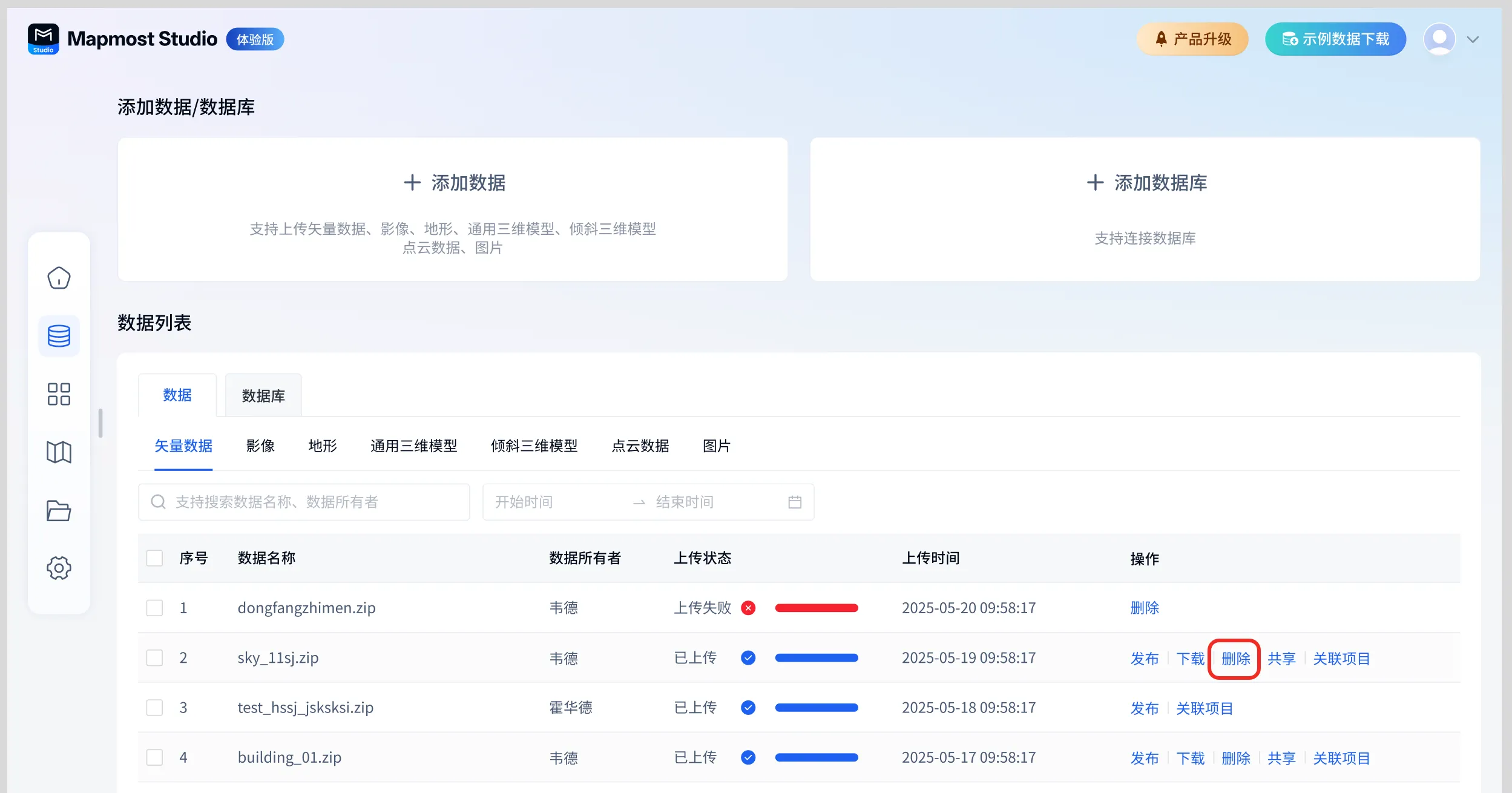Open the grid apps sidebar icon
The width and height of the screenshot is (1512, 793).
pyautogui.click(x=59, y=394)
